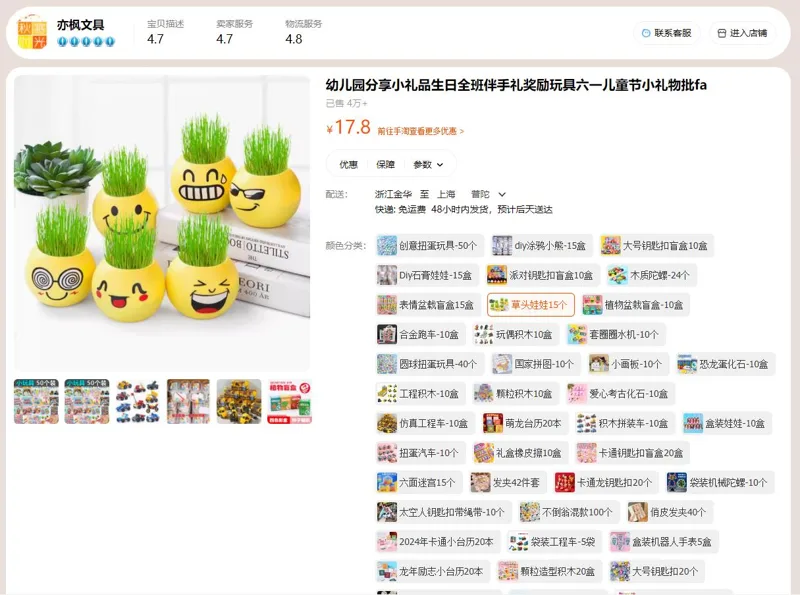Click the 工程积木-10盒 variant image icon
The width and height of the screenshot is (800, 595).
[387, 394]
